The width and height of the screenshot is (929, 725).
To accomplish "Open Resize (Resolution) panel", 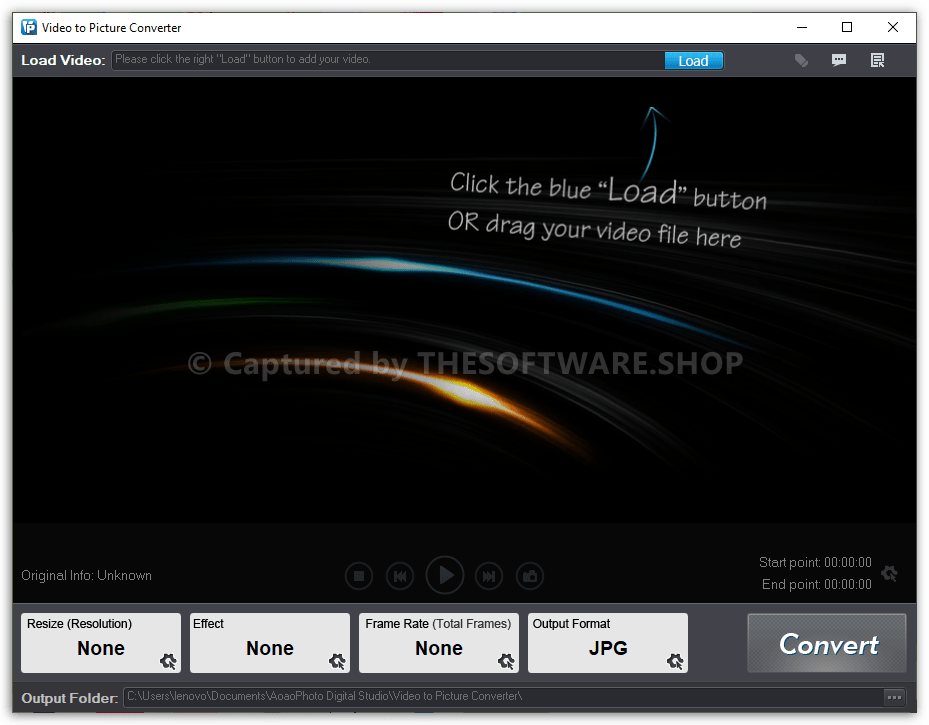I will click(x=101, y=643).
